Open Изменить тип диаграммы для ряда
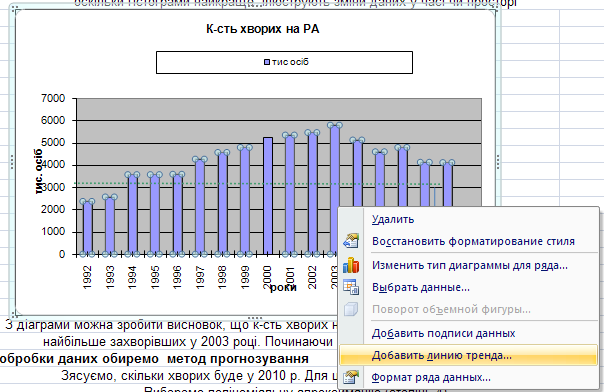 pyautogui.click(x=470, y=265)
